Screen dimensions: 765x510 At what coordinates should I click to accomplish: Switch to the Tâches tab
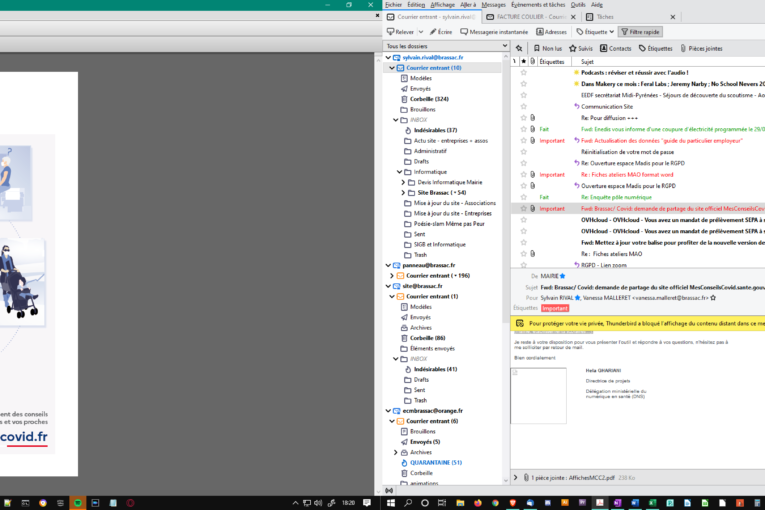coord(605,17)
